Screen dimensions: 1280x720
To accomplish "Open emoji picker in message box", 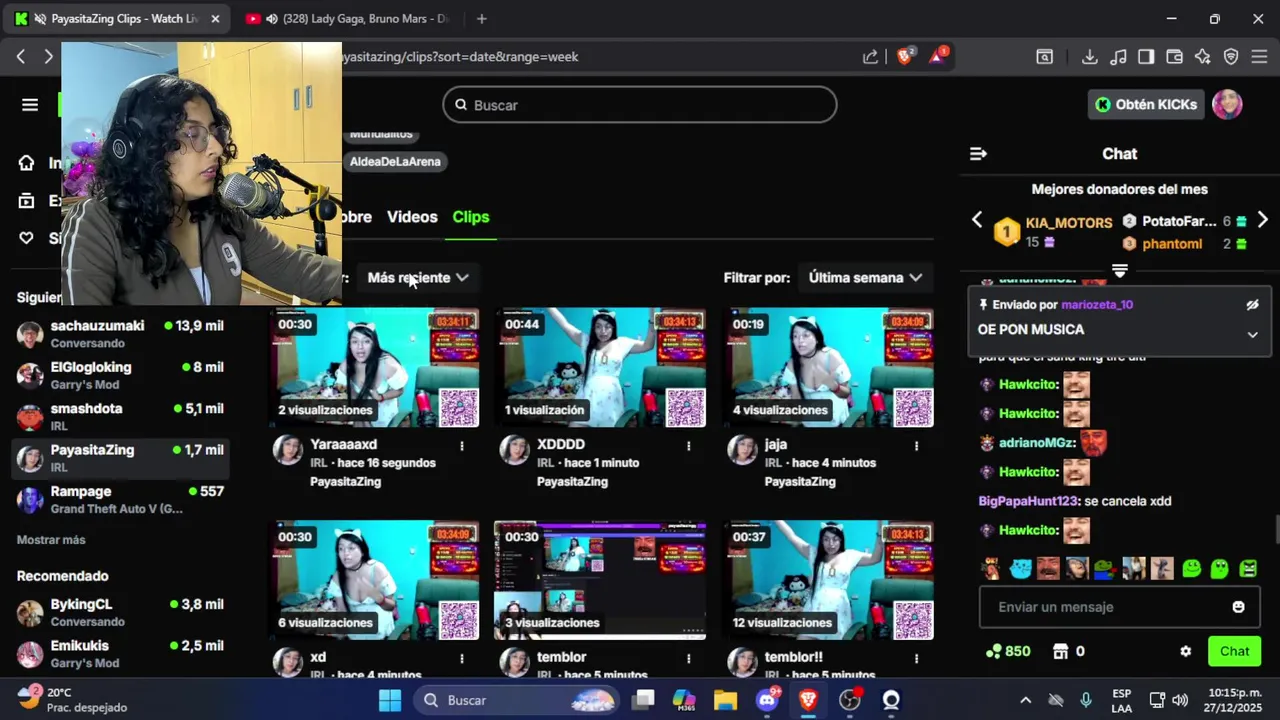I will pos(1238,607).
